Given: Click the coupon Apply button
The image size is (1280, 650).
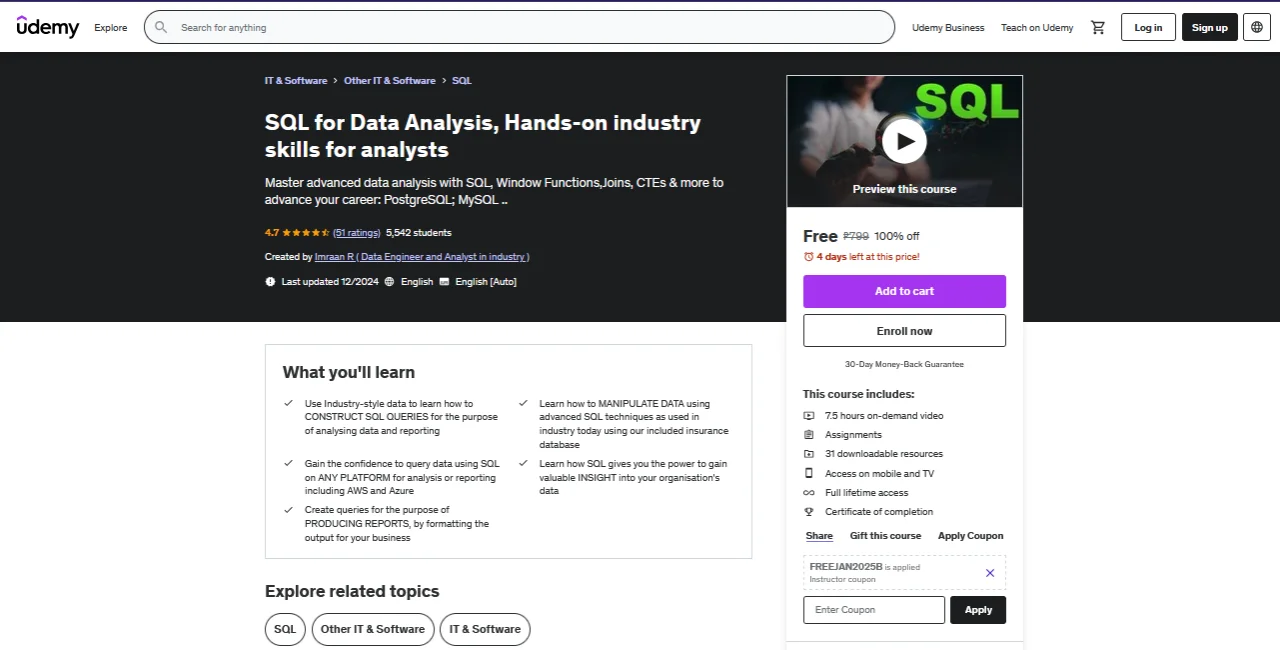Looking at the screenshot, I should click(x=978, y=610).
